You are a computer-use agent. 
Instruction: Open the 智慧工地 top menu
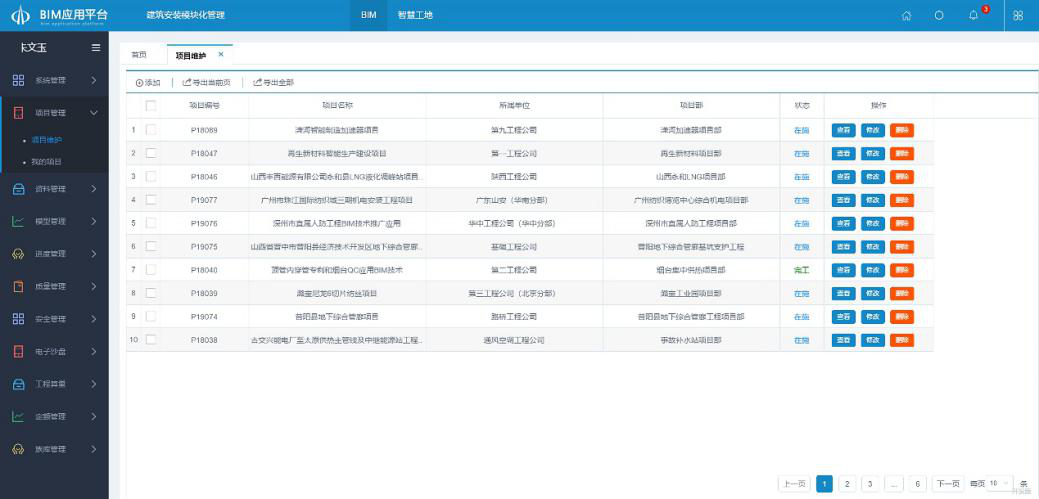click(x=415, y=15)
